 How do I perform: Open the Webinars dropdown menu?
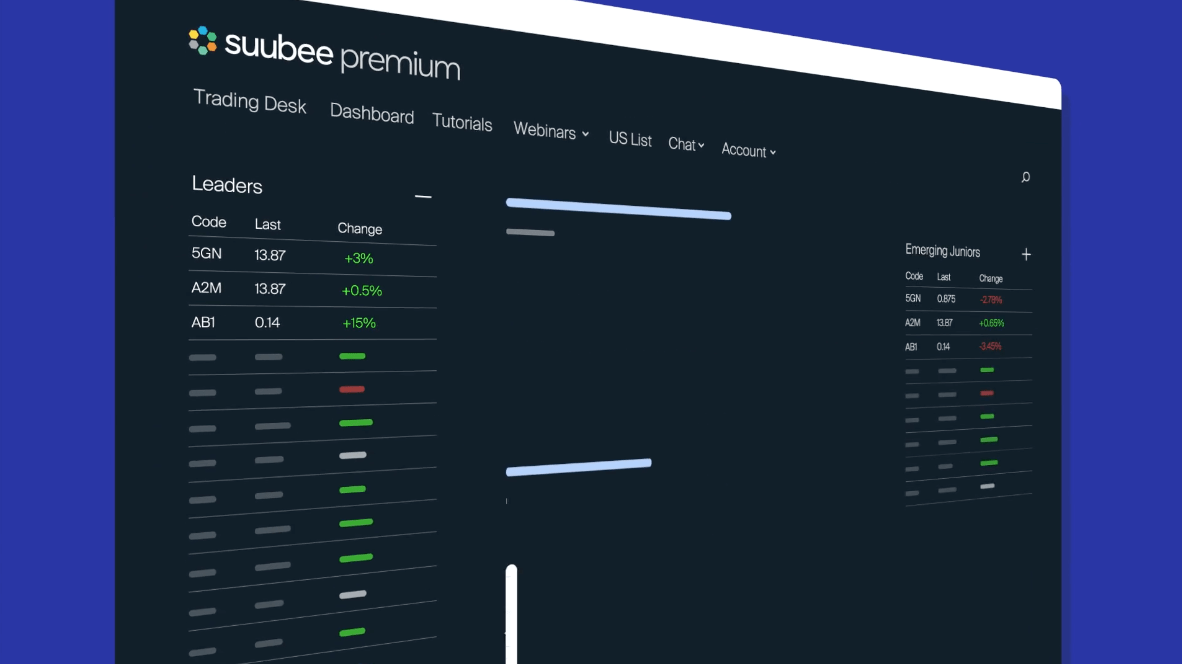coord(551,131)
